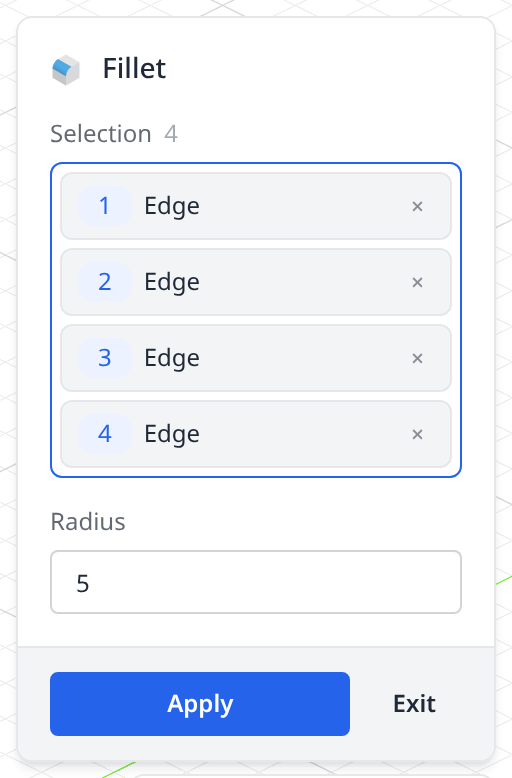
Task: Highlight the third Edge entry label
Action: point(172,358)
